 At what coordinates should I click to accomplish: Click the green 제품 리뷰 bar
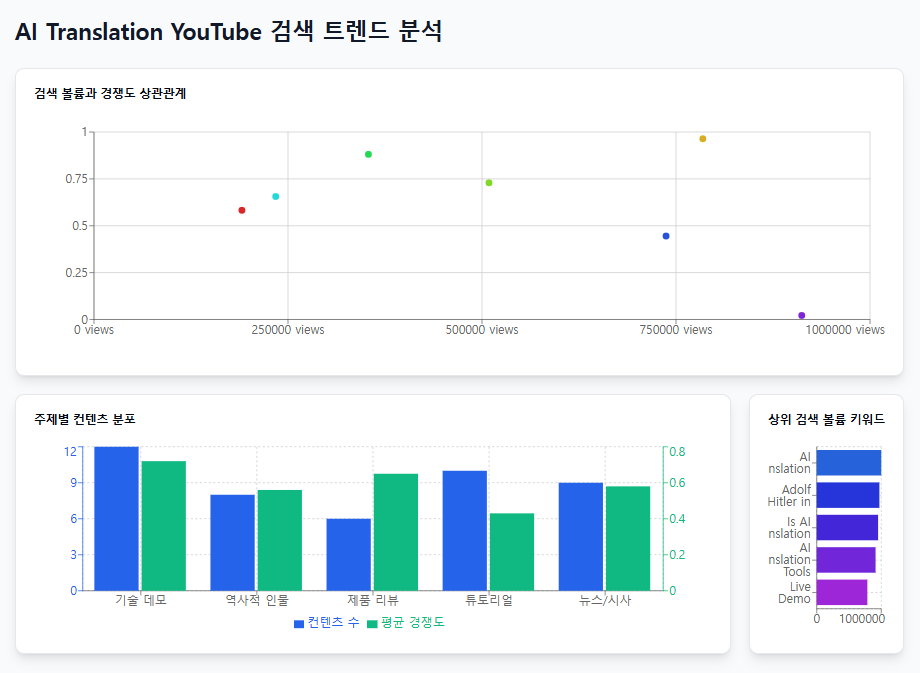(396, 532)
